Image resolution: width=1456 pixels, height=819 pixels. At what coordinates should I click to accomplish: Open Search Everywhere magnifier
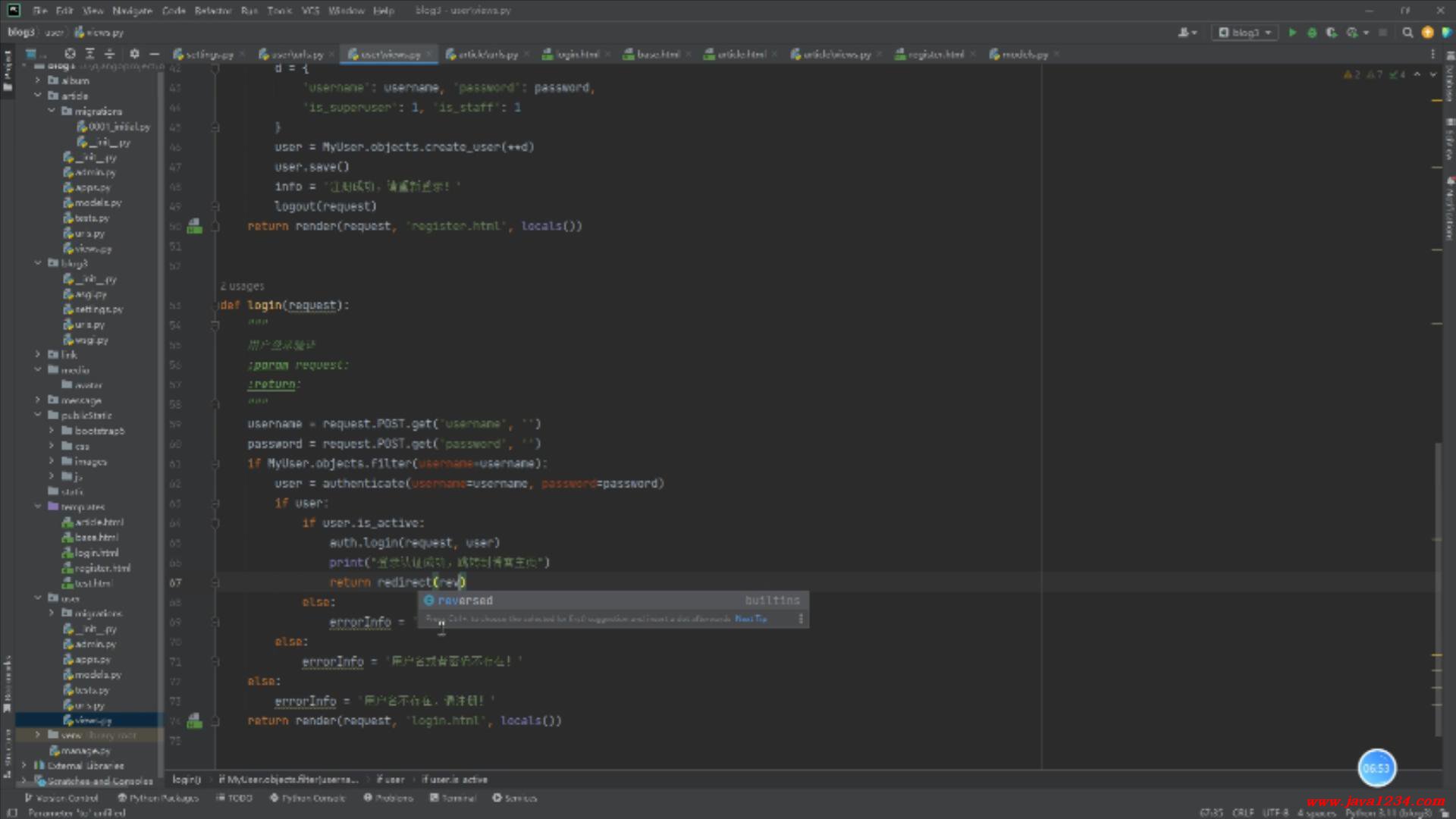1407,33
